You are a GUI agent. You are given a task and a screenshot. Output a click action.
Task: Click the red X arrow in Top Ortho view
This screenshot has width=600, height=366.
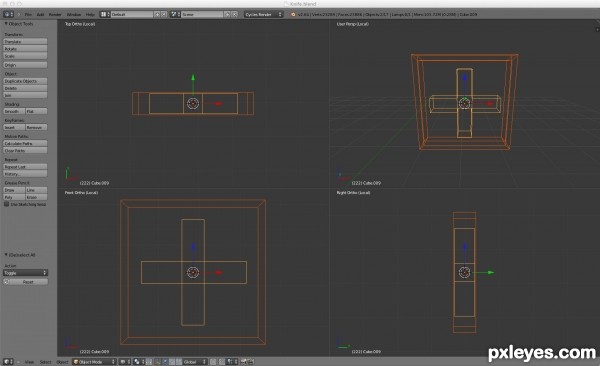[218, 103]
